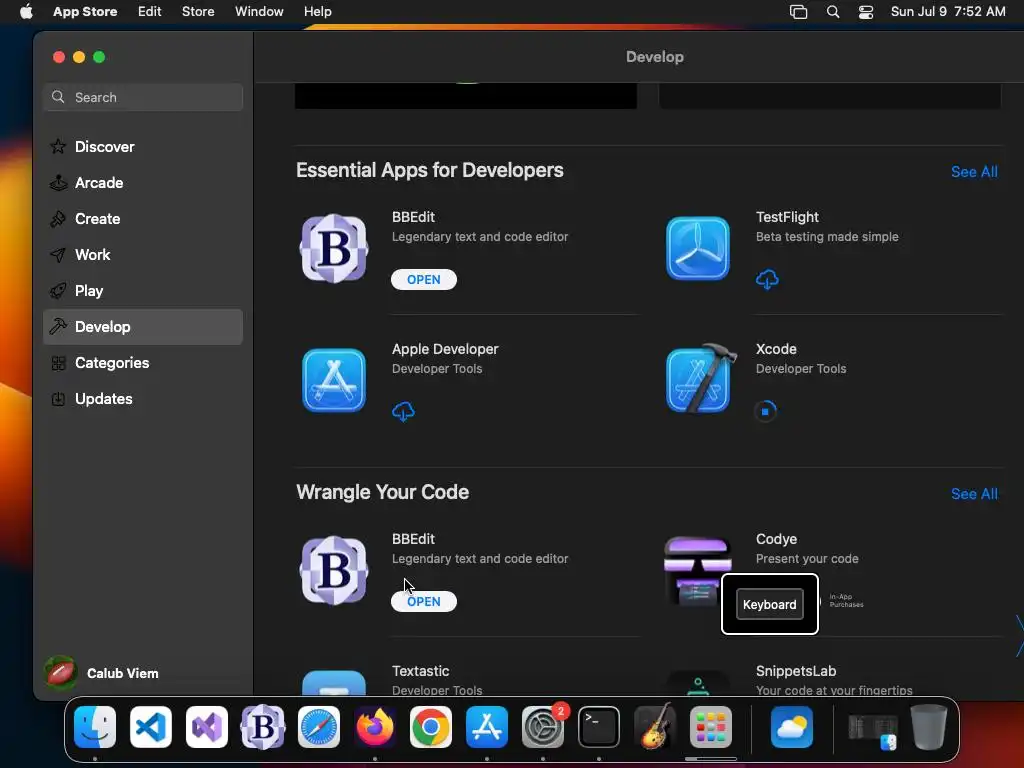1024x768 pixels.
Task: Open System Settings from the Dock
Action: [543, 727]
